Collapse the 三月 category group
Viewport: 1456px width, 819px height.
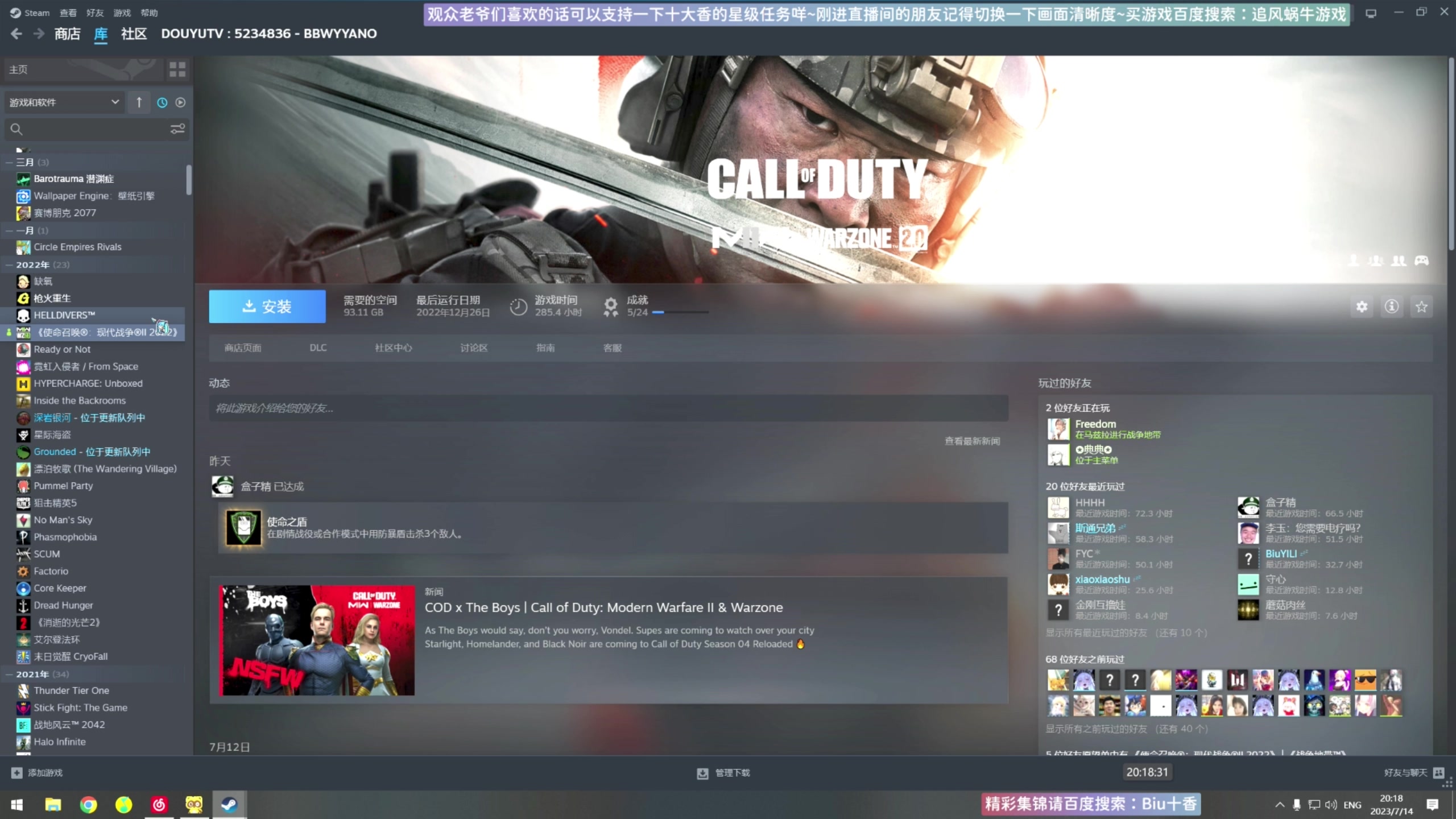tap(9, 162)
